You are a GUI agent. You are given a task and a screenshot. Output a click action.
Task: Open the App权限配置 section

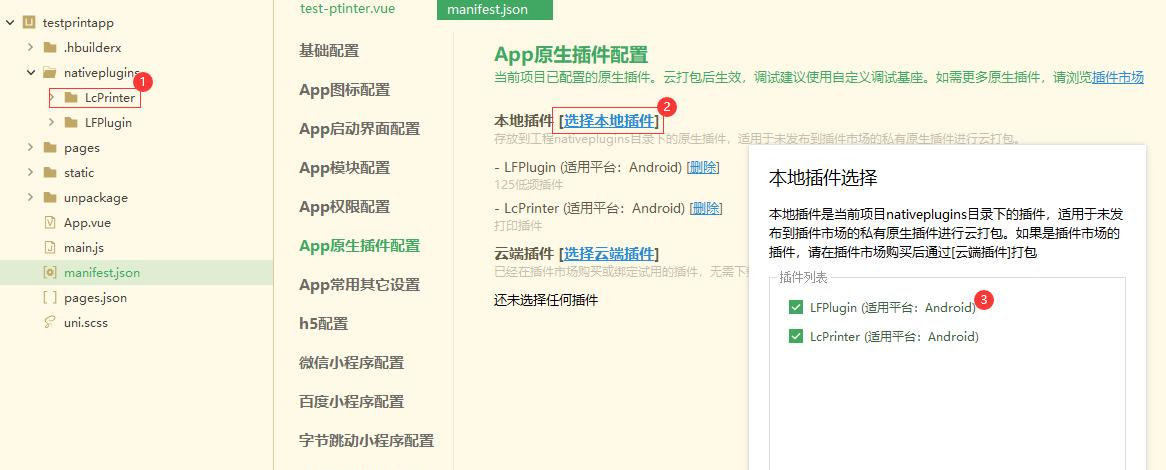tap(344, 206)
